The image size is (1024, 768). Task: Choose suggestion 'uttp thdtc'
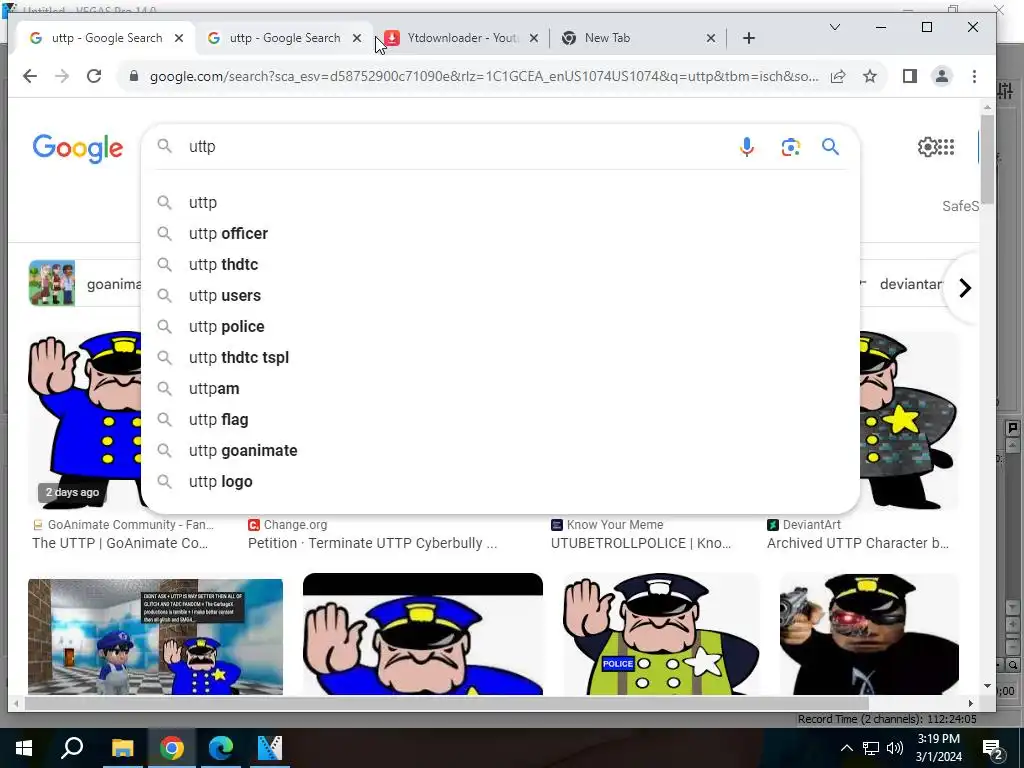coord(500,264)
